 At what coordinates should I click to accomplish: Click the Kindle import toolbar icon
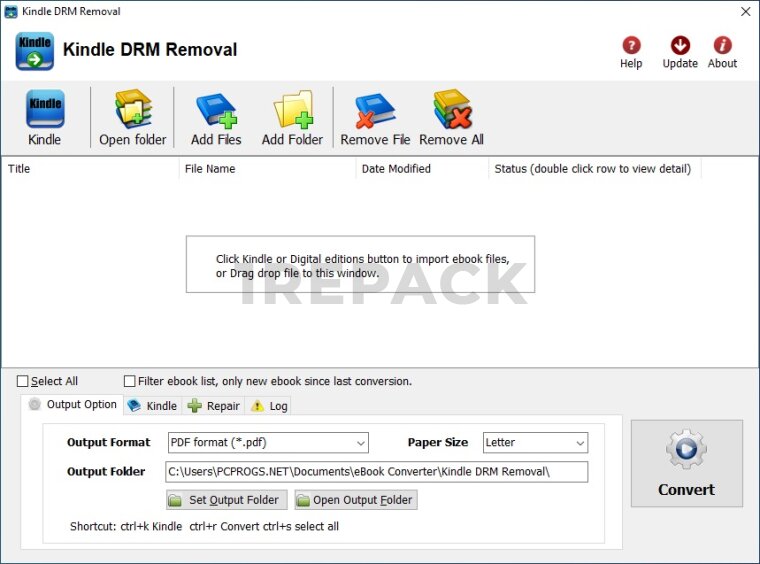[x=44, y=109]
